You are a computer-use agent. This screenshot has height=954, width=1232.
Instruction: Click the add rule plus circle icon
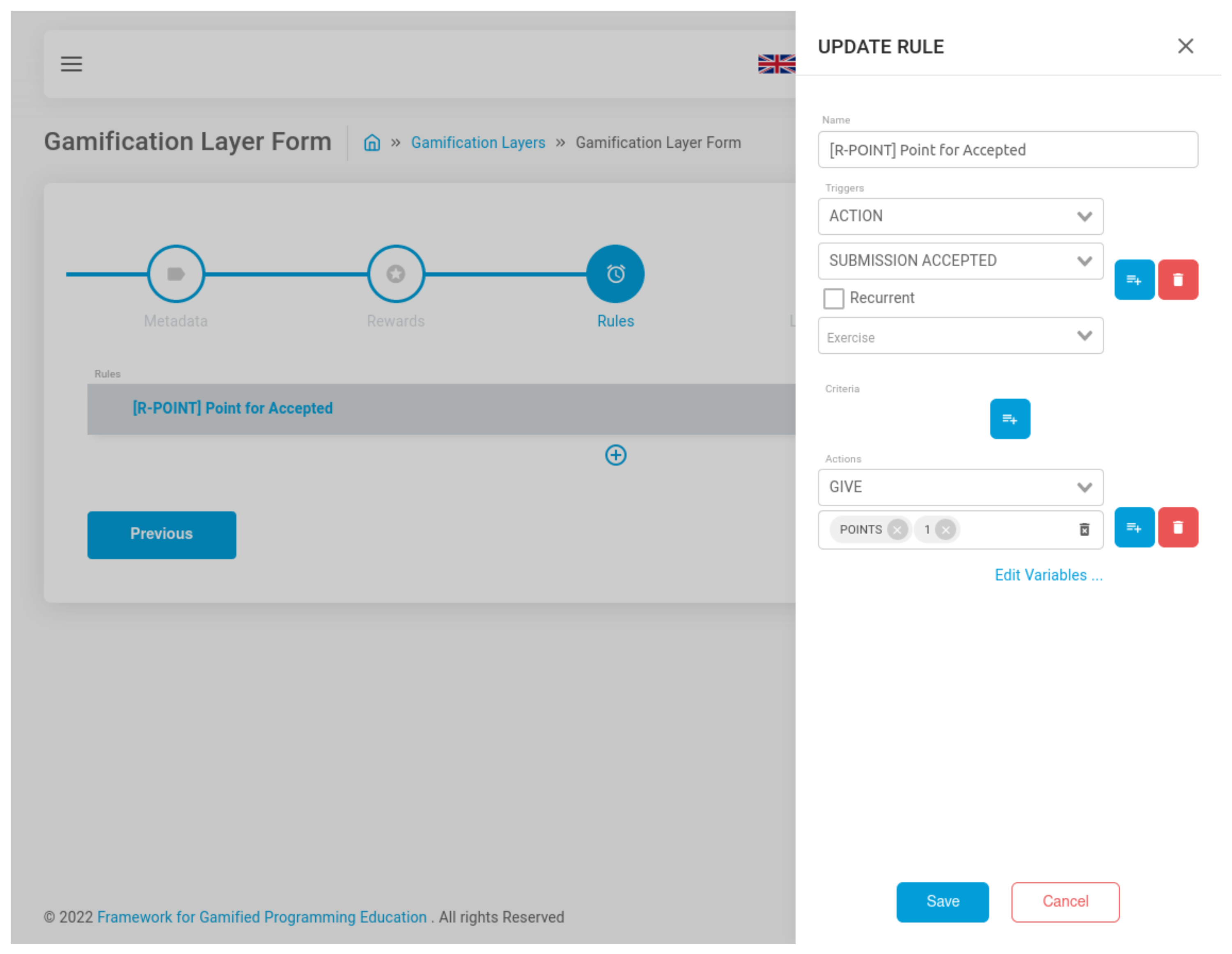[615, 455]
